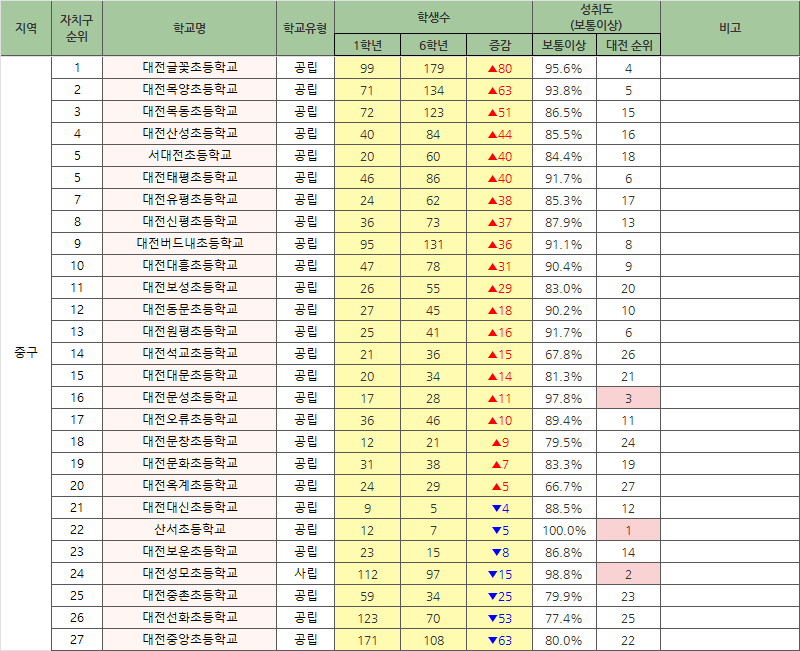Click school name 대전문화초등학교
This screenshot has height=651, width=800.
tap(189, 463)
